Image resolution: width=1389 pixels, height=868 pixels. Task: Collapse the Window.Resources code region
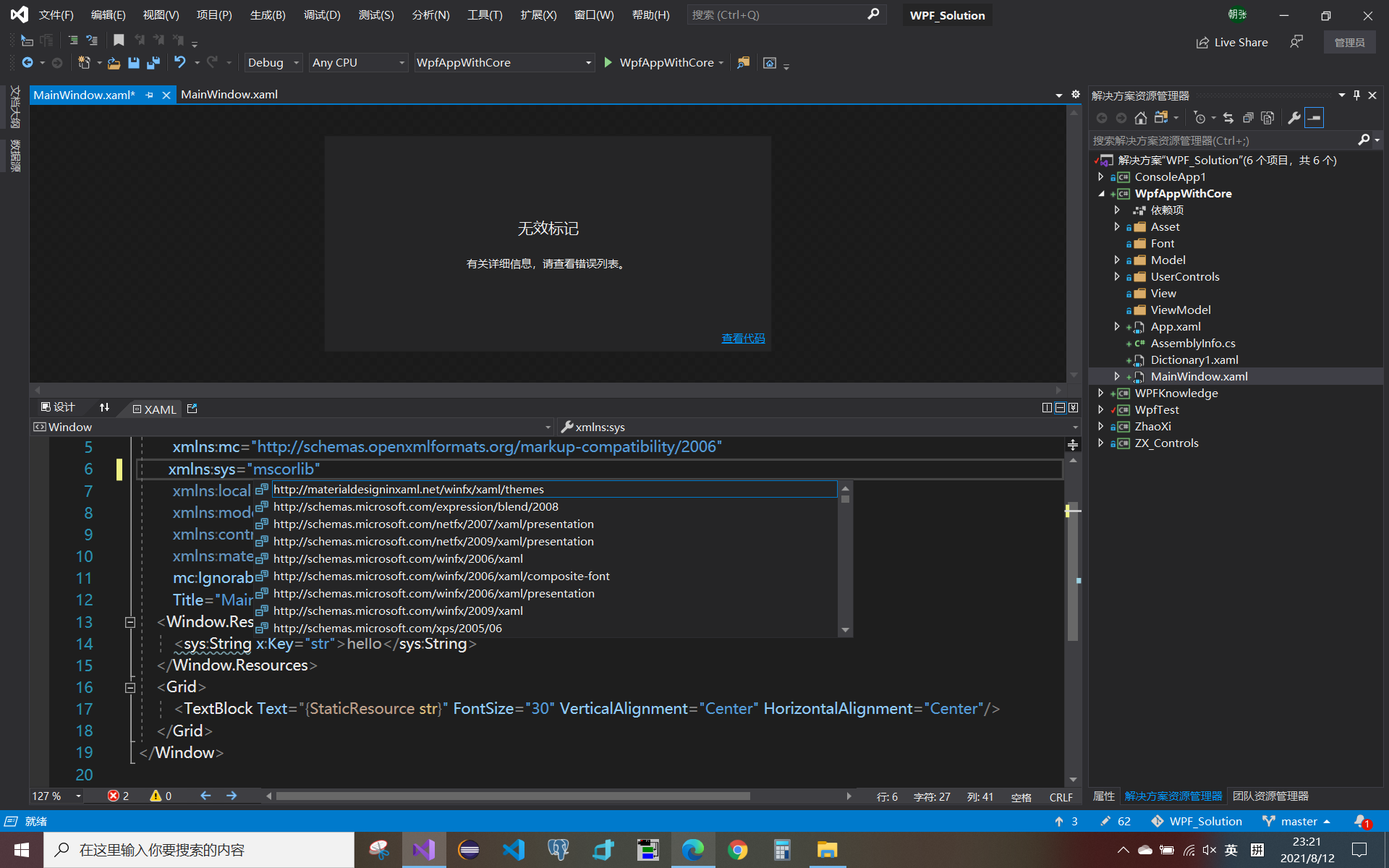(x=130, y=622)
